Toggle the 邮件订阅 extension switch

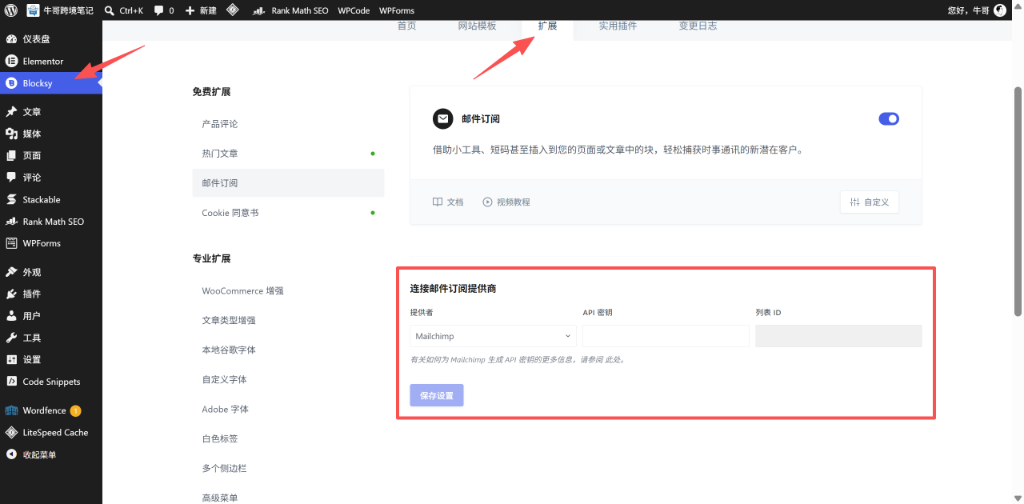tap(888, 119)
